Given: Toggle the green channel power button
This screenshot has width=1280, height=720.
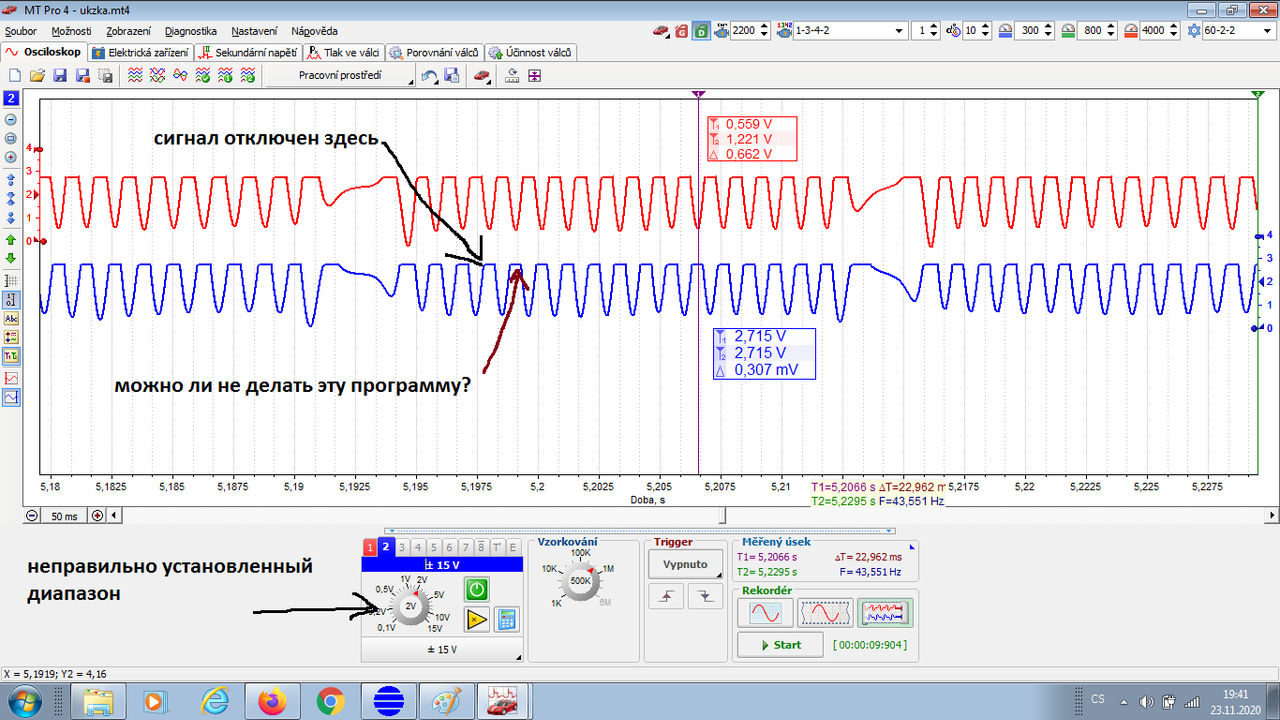Looking at the screenshot, I should [477, 589].
